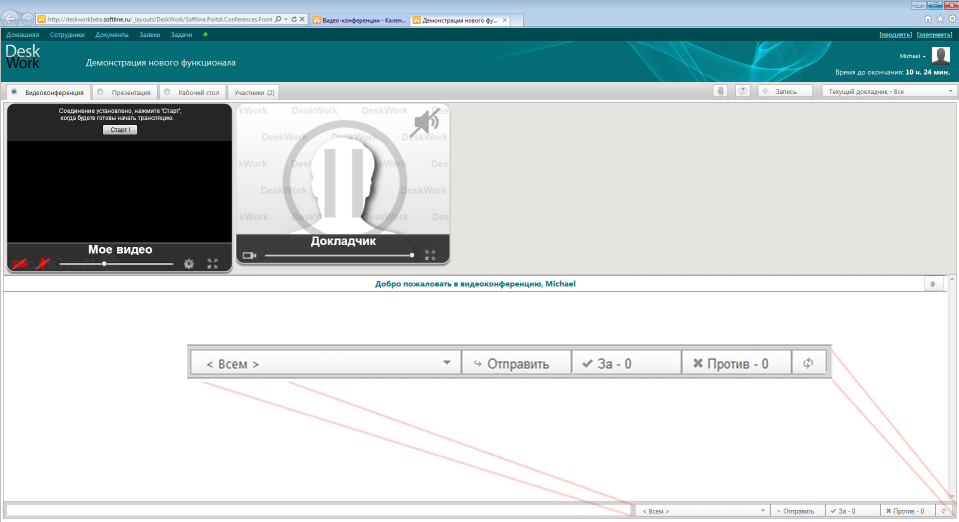Click the продлить link
Screen dimensions: 959x522
click(x=895, y=35)
